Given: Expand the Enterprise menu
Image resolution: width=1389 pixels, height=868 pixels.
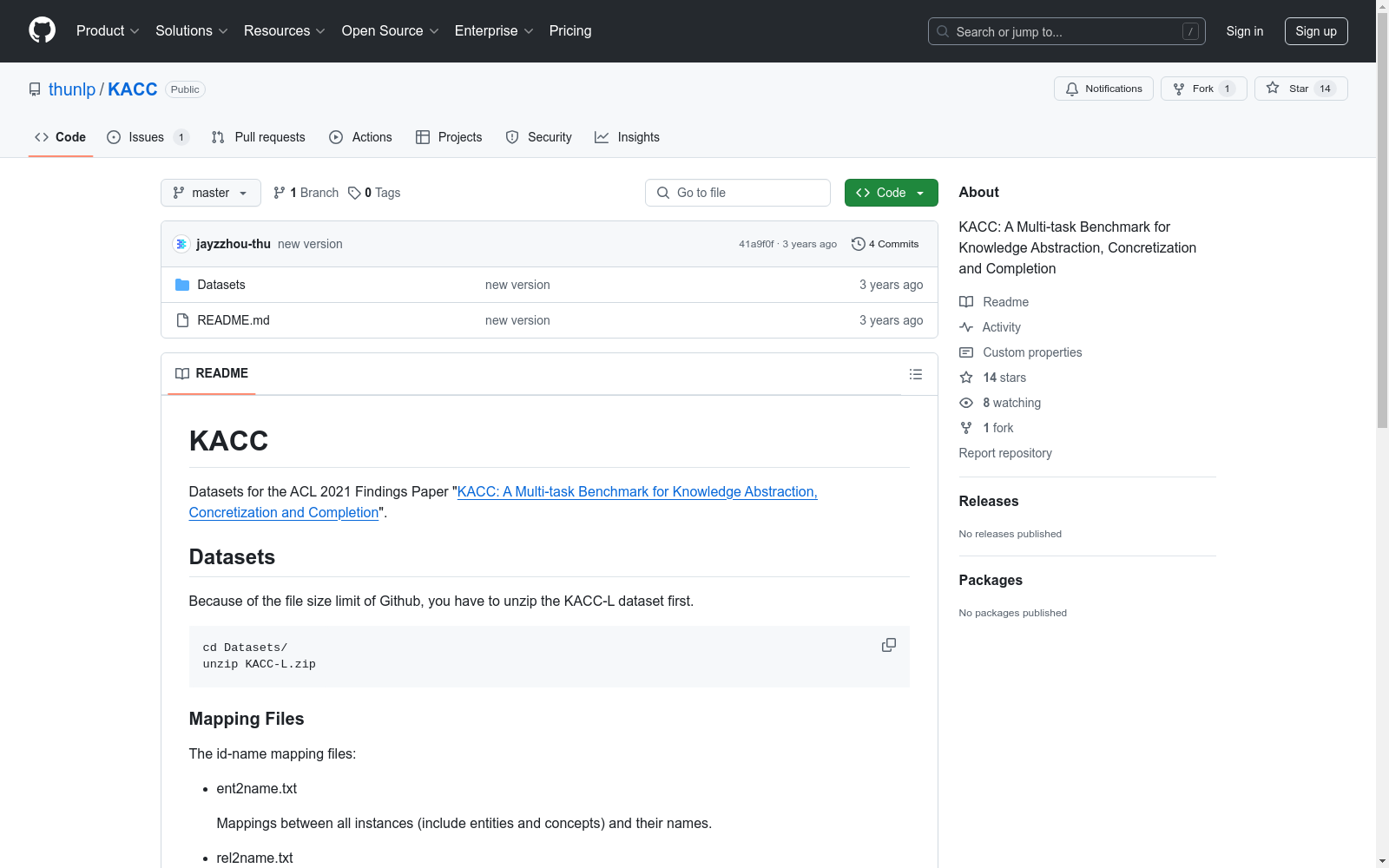Looking at the screenshot, I should pos(494,31).
